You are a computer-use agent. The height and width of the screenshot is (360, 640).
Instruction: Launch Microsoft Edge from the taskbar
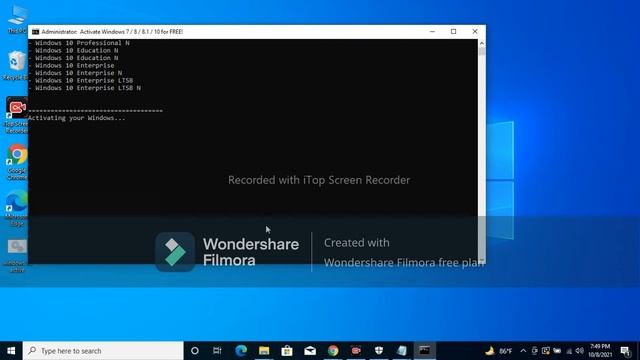[241, 351]
